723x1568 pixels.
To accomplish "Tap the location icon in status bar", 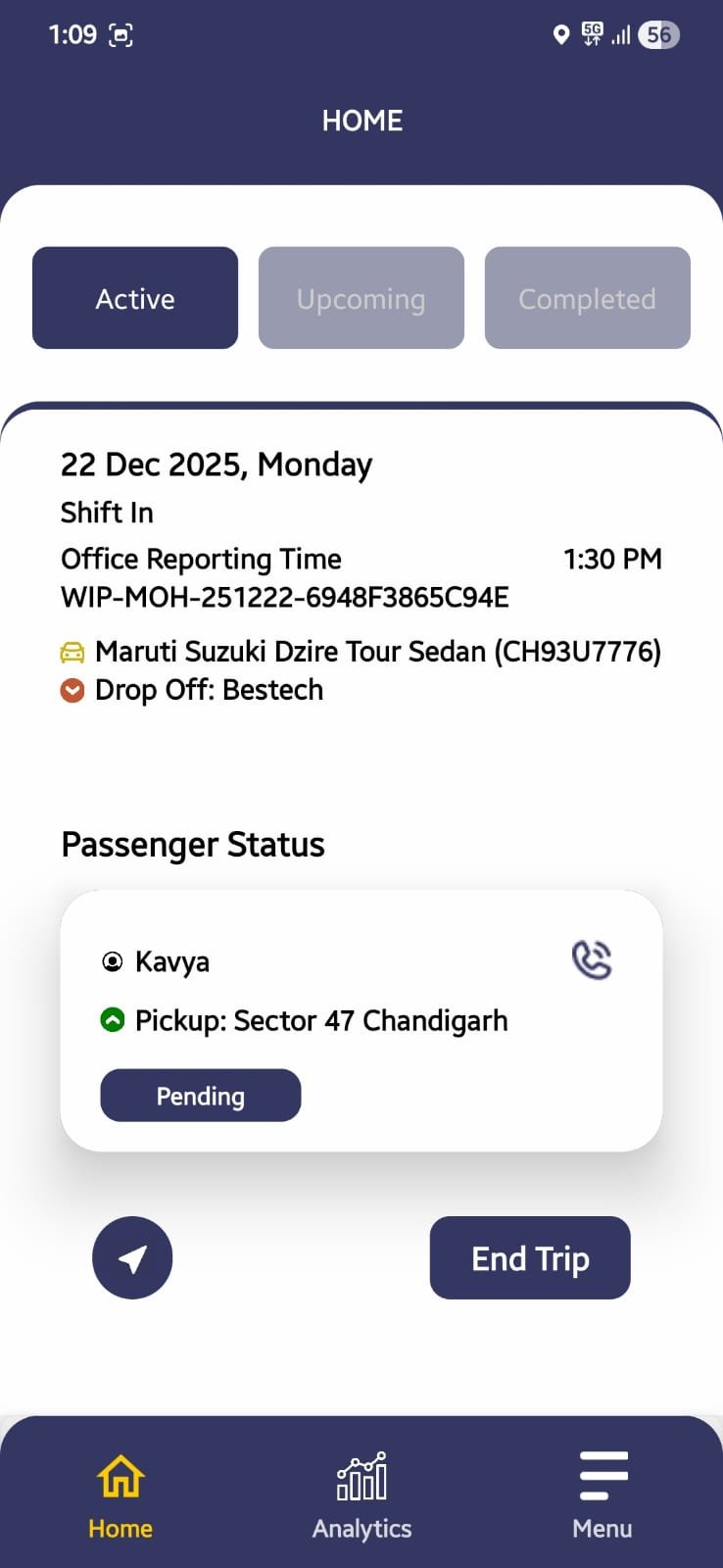I will [560, 35].
